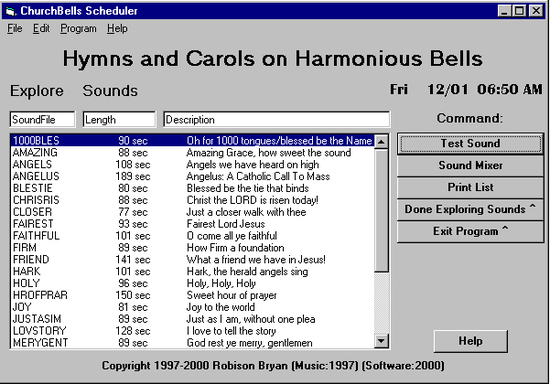Open the Edit menu
The width and height of the screenshot is (550, 384).
tap(41, 28)
